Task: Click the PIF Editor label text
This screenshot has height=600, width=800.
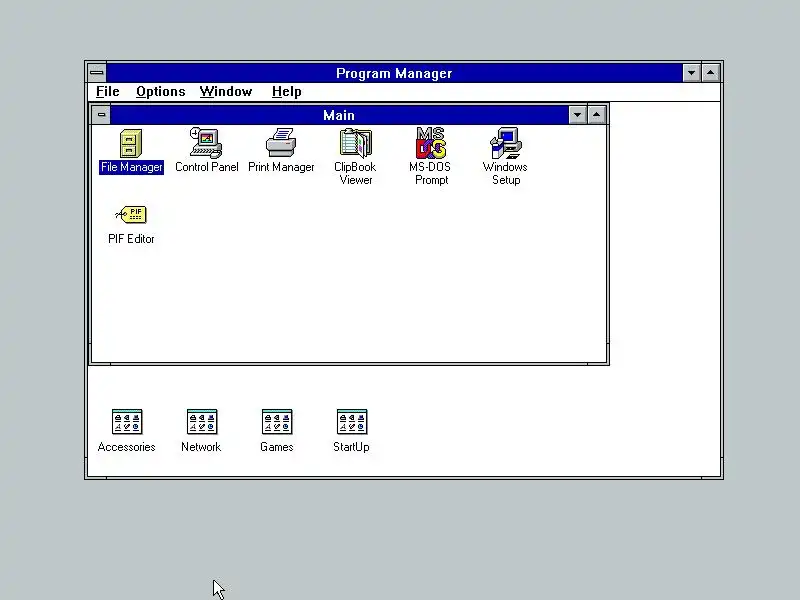Action: pos(131,239)
